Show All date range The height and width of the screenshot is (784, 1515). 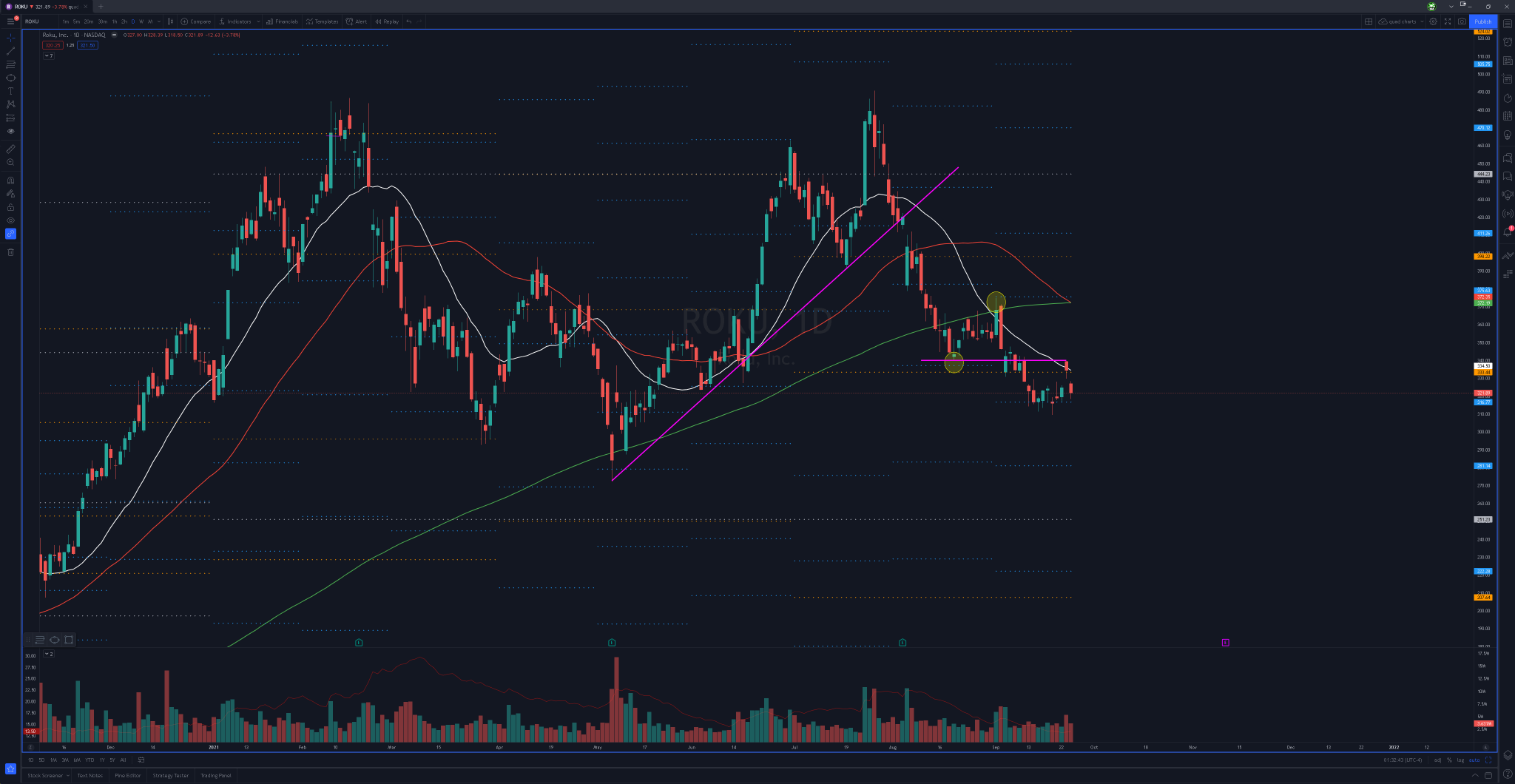(123, 760)
